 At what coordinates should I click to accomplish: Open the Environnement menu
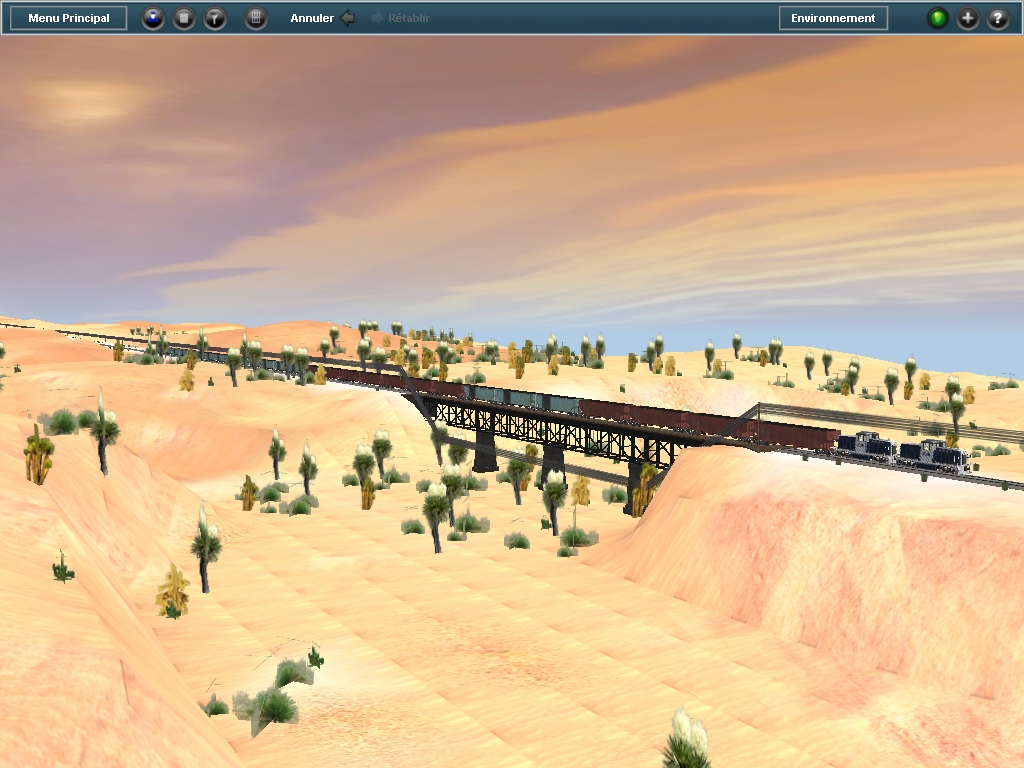(x=833, y=18)
